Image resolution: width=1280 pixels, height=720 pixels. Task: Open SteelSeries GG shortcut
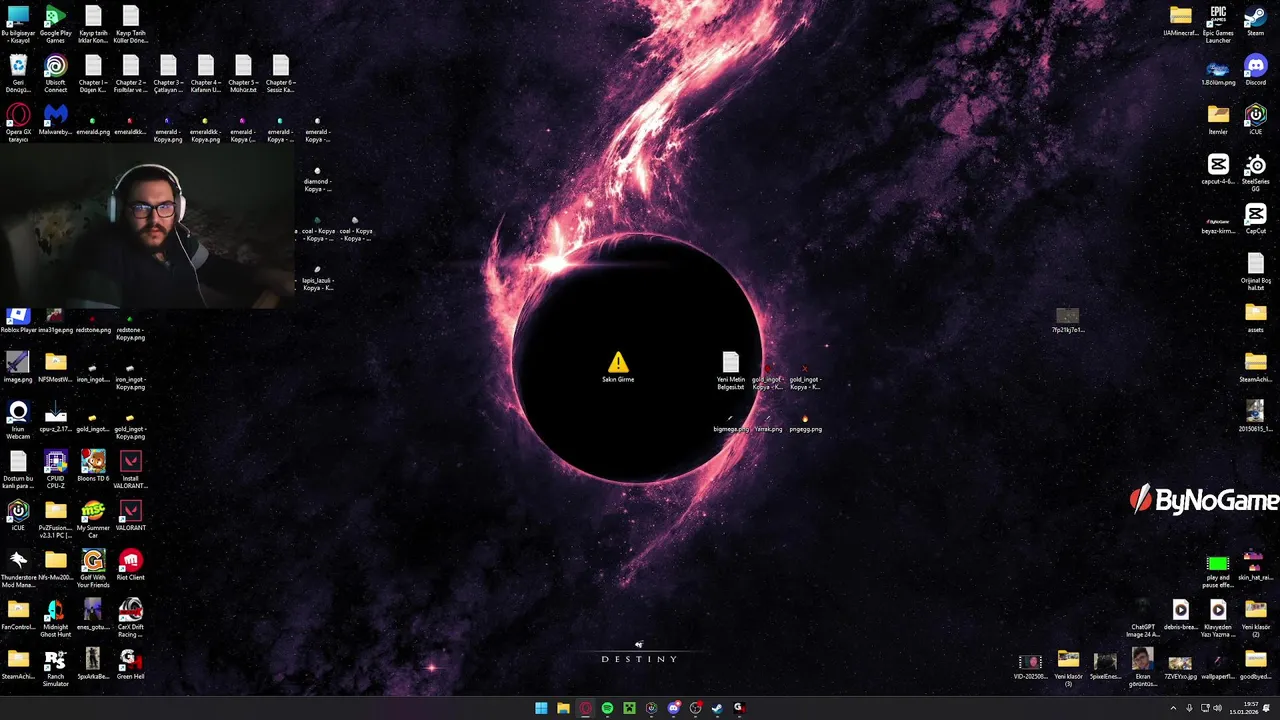tap(1255, 174)
